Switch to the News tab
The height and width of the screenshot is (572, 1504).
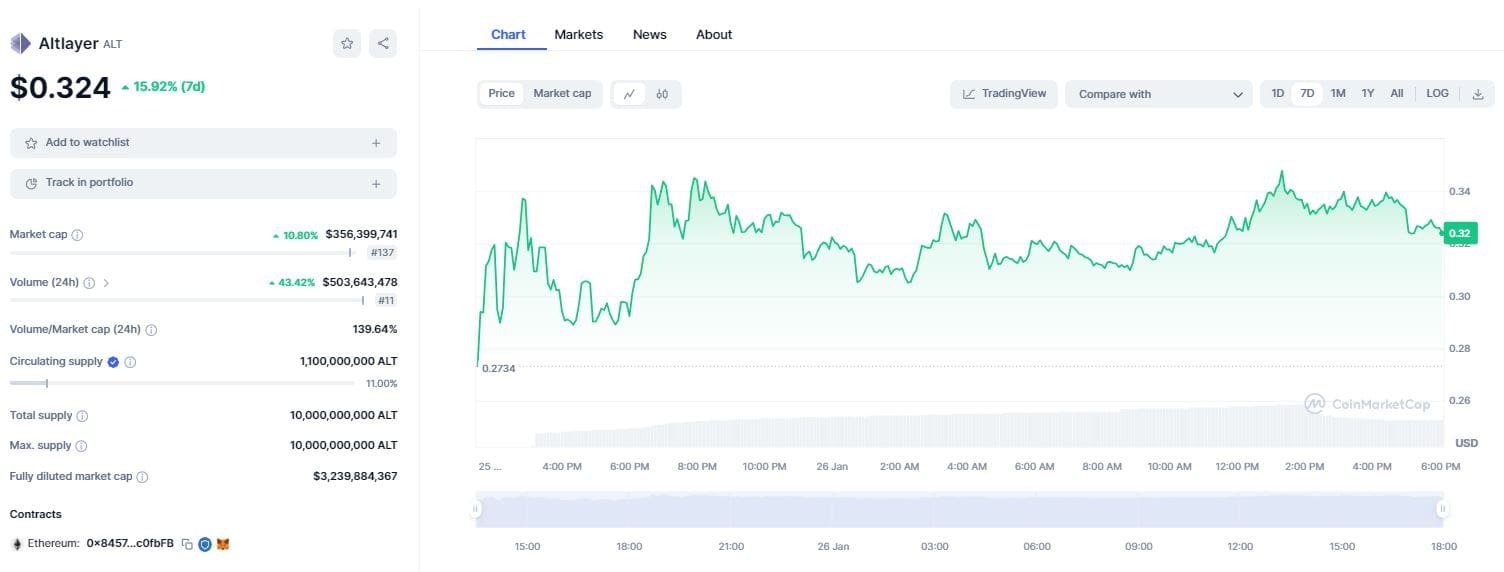[649, 34]
